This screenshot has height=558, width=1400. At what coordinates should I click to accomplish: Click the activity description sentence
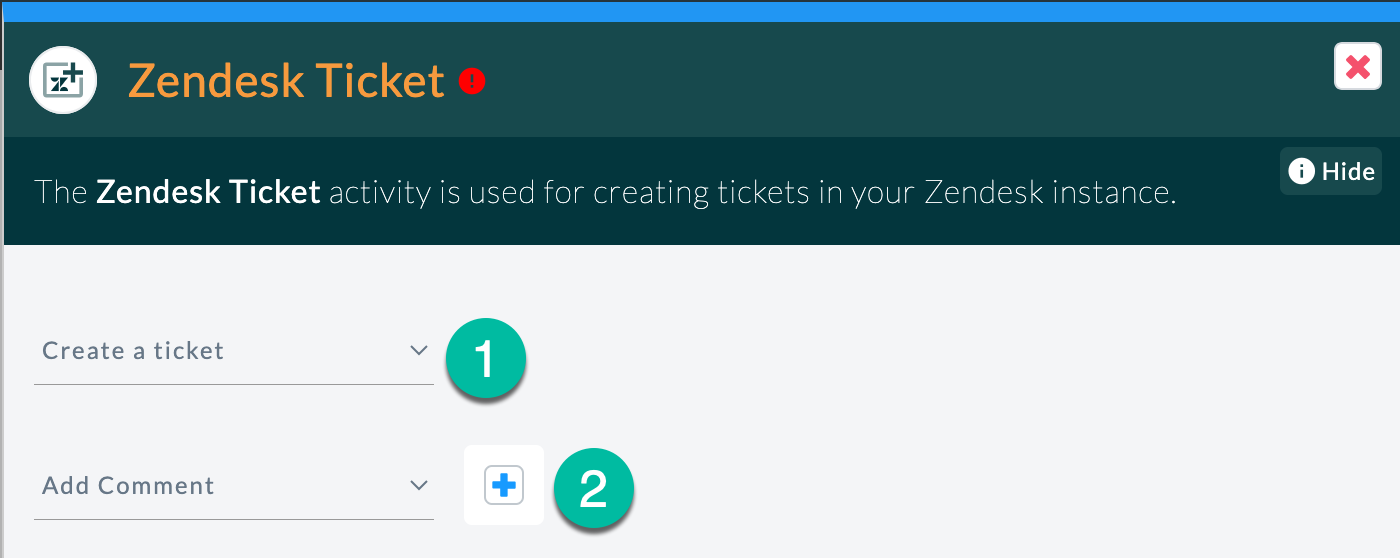(x=605, y=192)
